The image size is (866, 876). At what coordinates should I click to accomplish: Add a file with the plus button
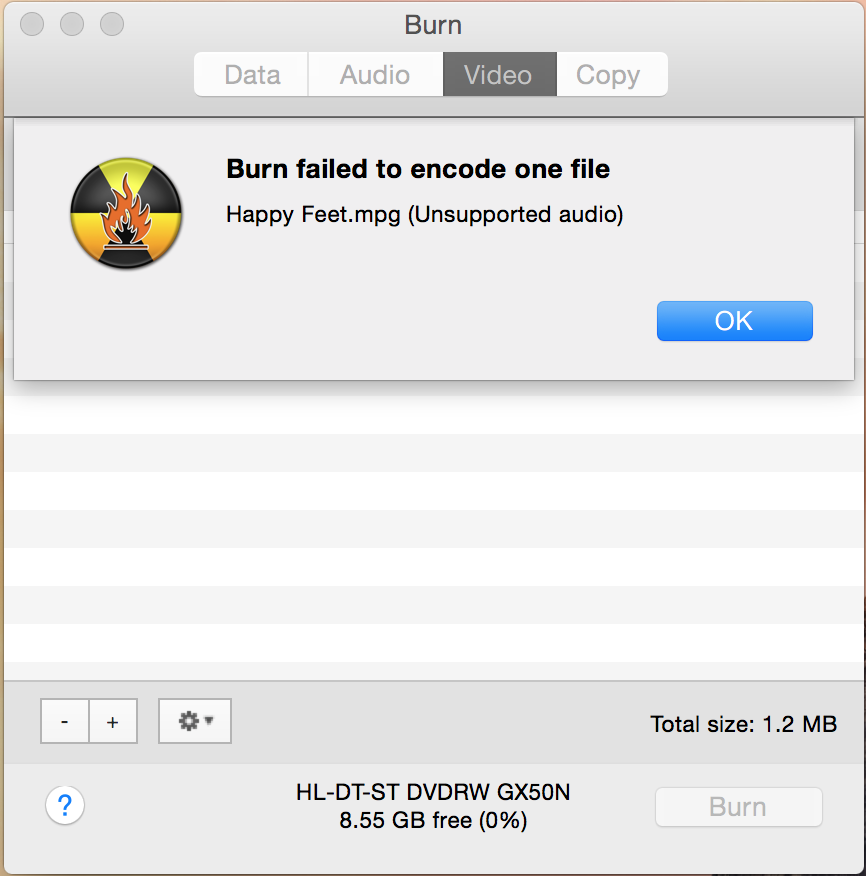click(113, 721)
